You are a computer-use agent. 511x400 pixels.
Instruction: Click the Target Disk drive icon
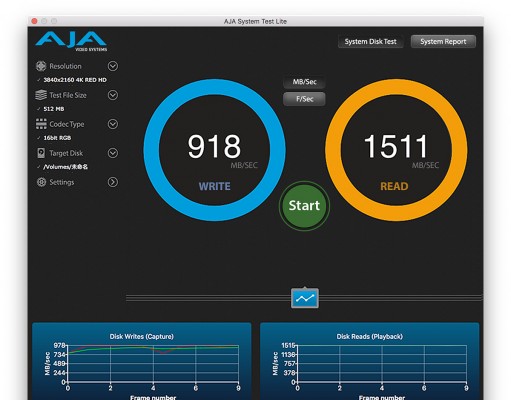tap(41, 153)
